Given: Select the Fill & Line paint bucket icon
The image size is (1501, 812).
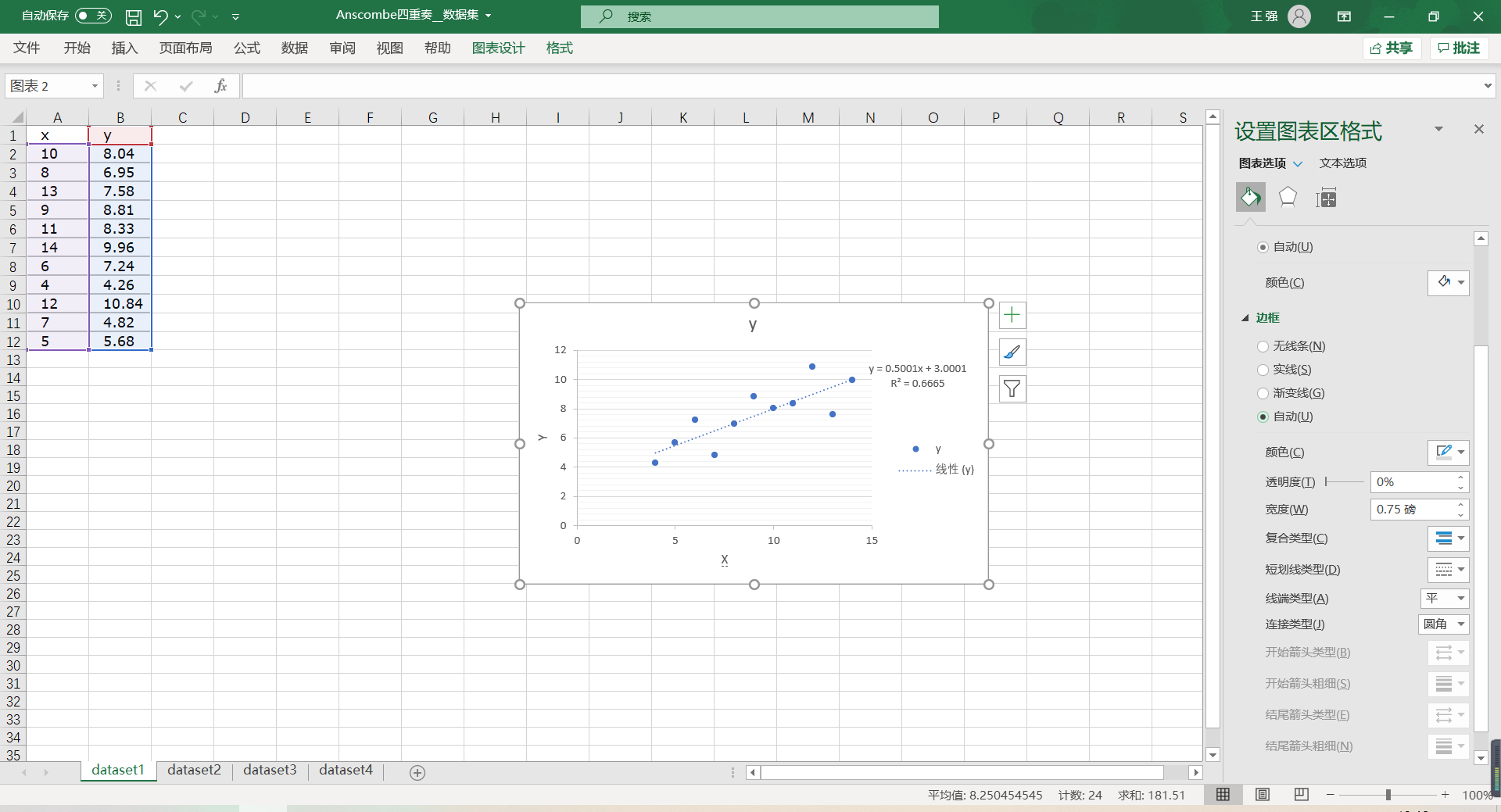Looking at the screenshot, I should tap(1250, 197).
